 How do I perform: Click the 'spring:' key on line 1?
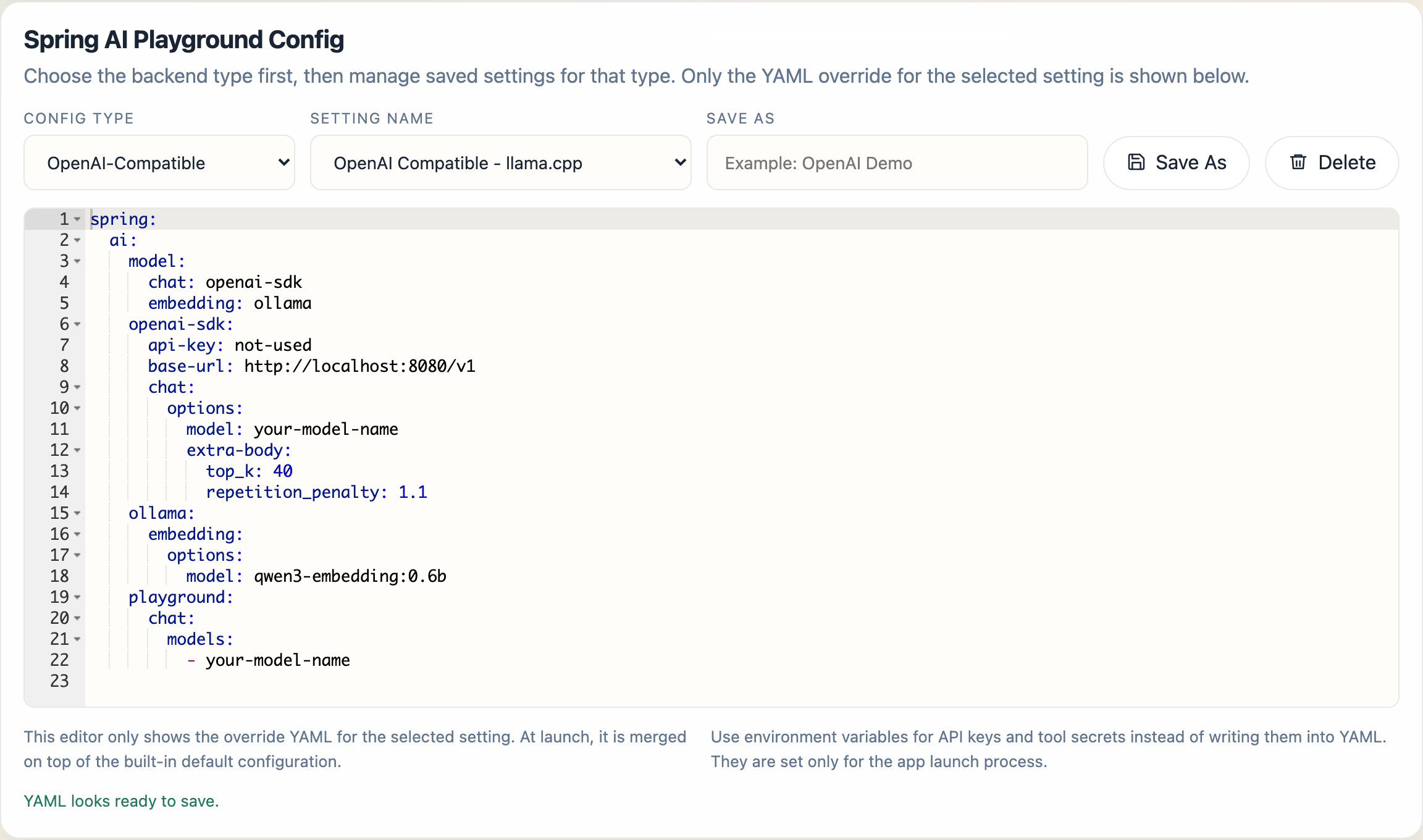coord(124,219)
